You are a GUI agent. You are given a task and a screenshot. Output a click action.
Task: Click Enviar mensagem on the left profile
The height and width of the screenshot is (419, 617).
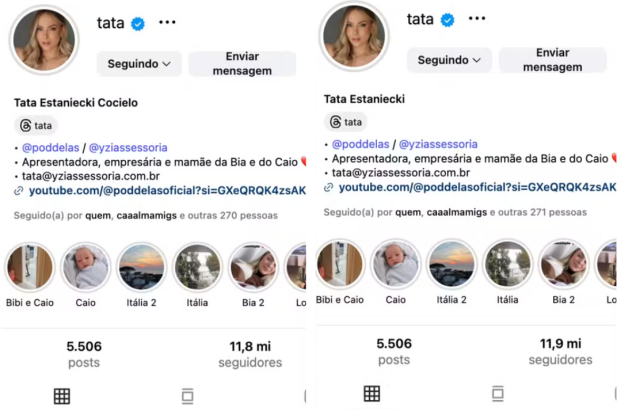pos(242,64)
